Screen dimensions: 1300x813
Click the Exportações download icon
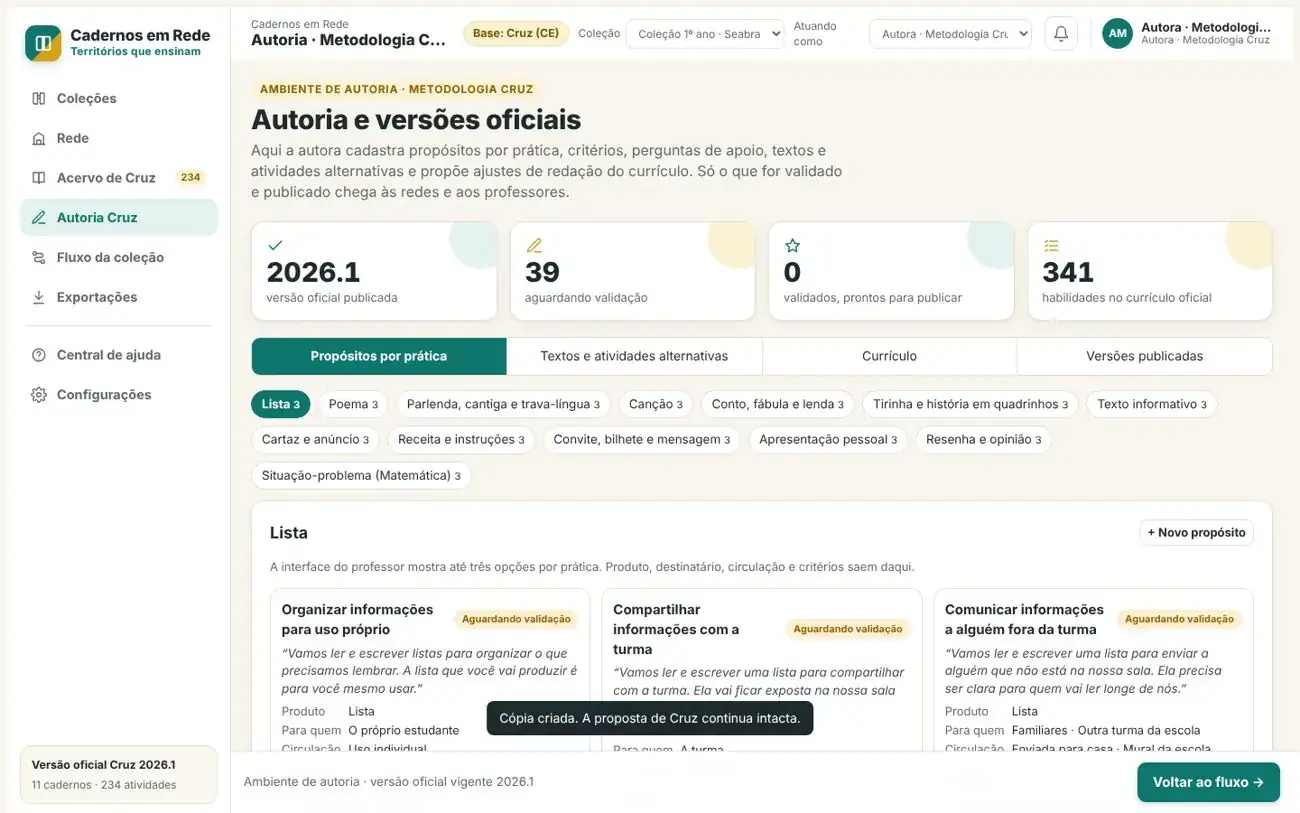tap(39, 297)
